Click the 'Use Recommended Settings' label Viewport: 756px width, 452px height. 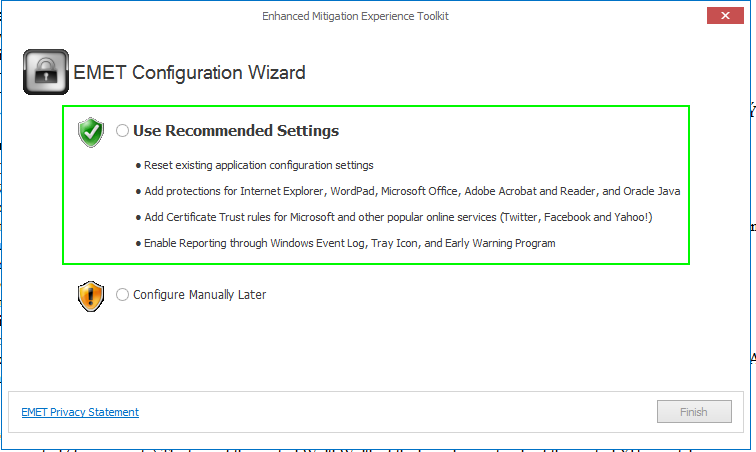[x=236, y=131]
